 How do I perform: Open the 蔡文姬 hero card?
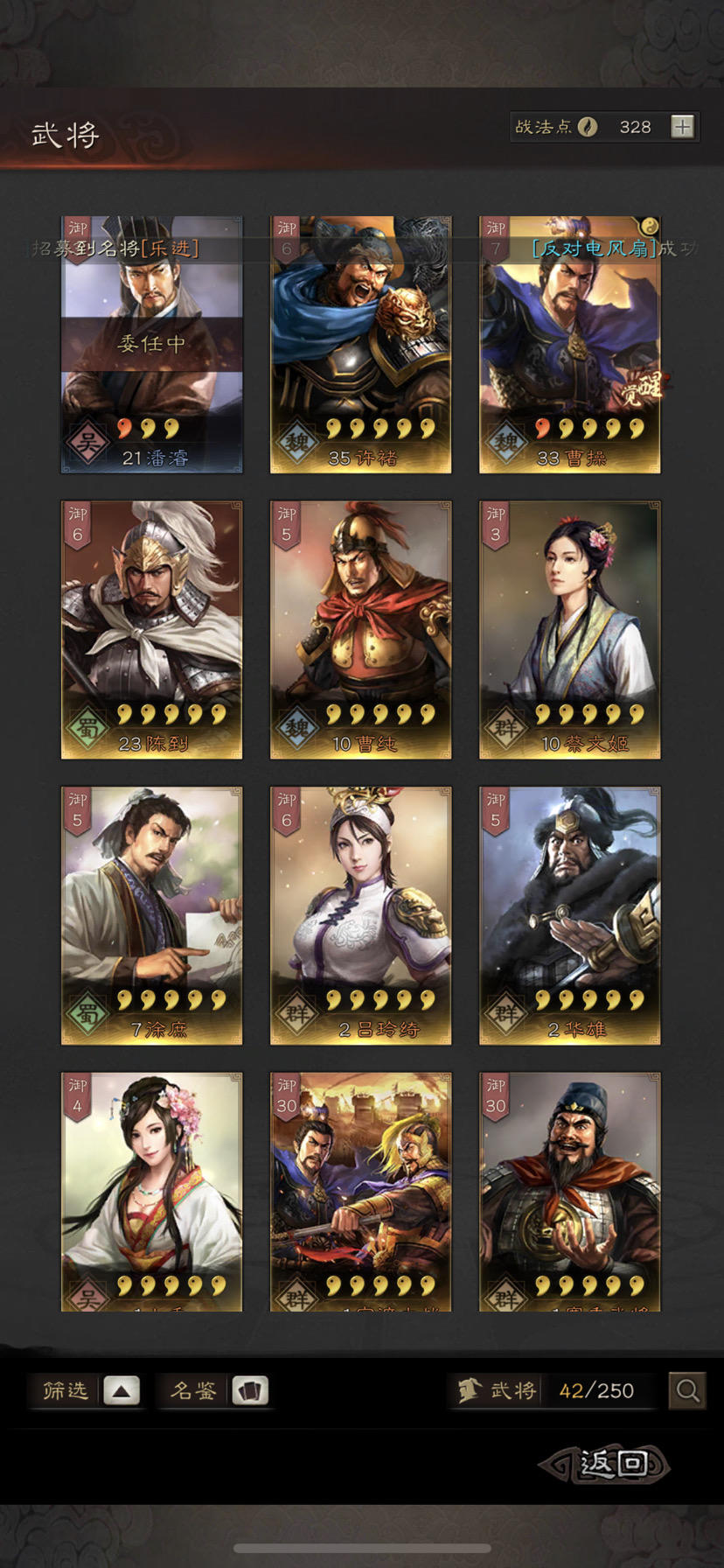(x=570, y=630)
